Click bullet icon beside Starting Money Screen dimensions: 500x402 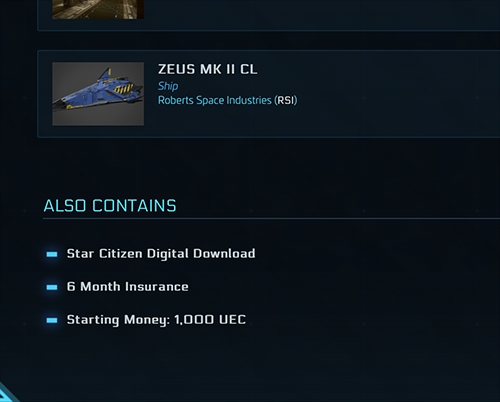pyautogui.click(x=52, y=320)
